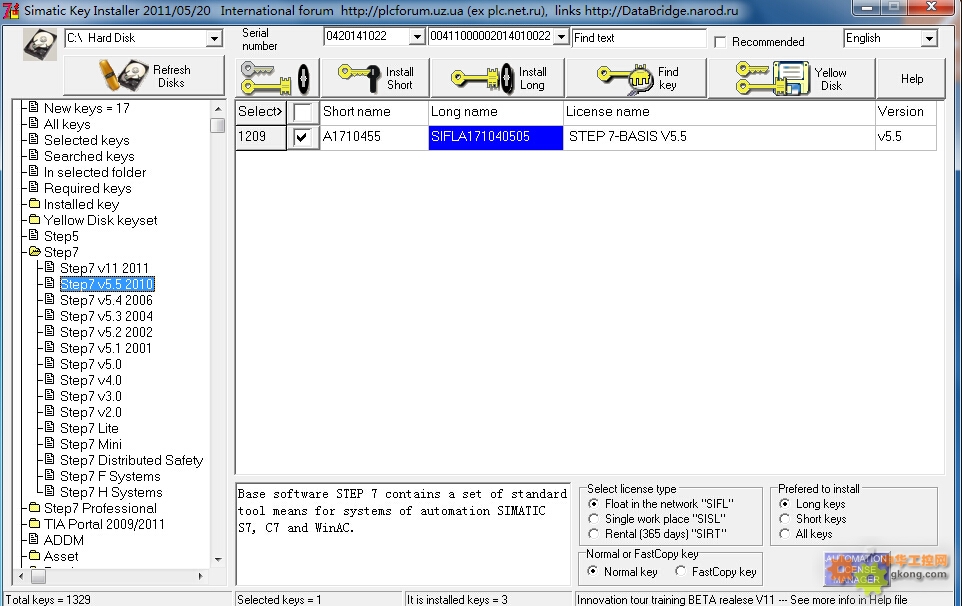Image resolution: width=962 pixels, height=606 pixels.
Task: Select Float in the network "SIFL" license type
Action: click(593, 504)
